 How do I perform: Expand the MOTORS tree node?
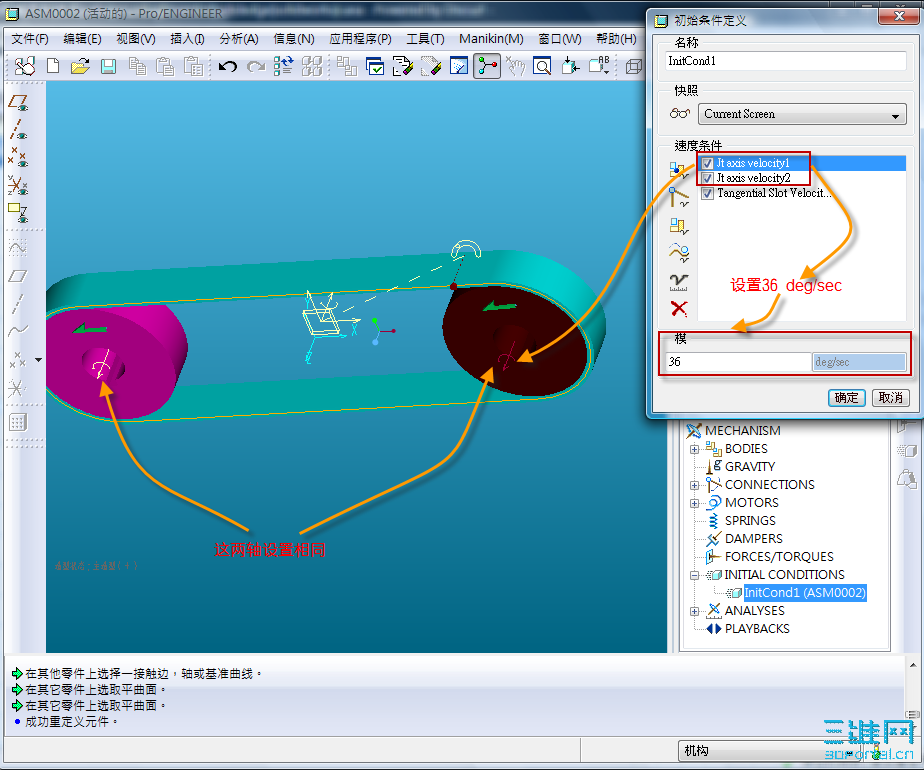694,504
